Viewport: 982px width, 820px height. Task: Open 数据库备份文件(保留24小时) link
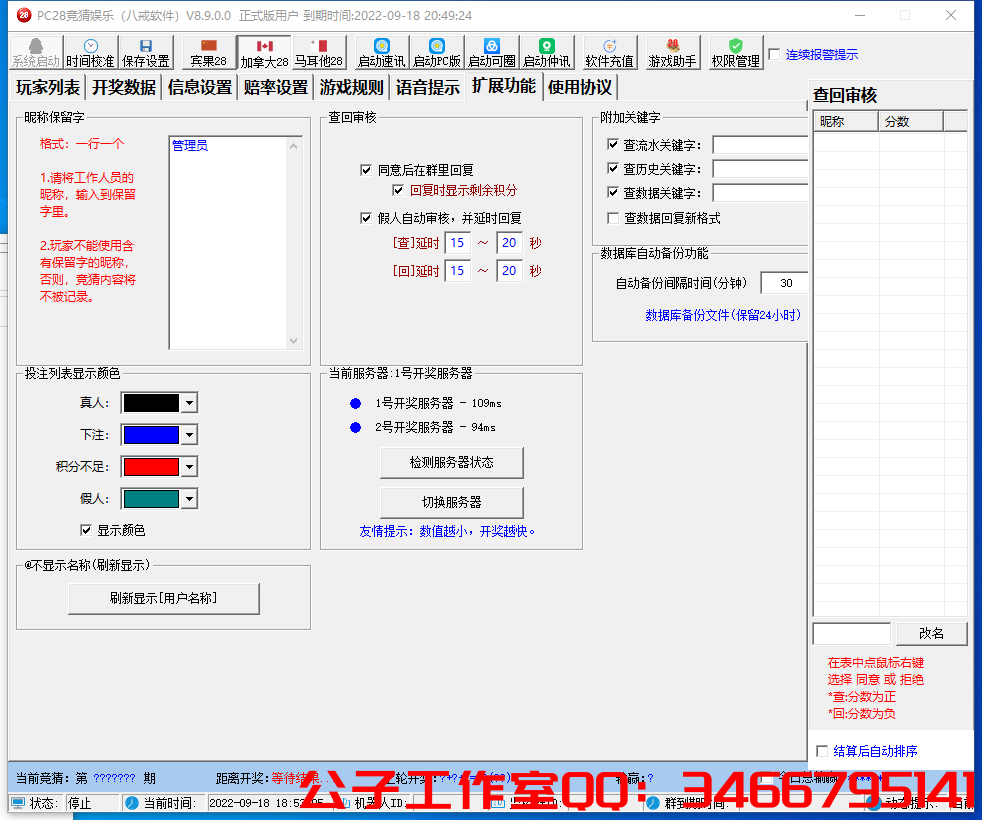pyautogui.click(x=723, y=314)
